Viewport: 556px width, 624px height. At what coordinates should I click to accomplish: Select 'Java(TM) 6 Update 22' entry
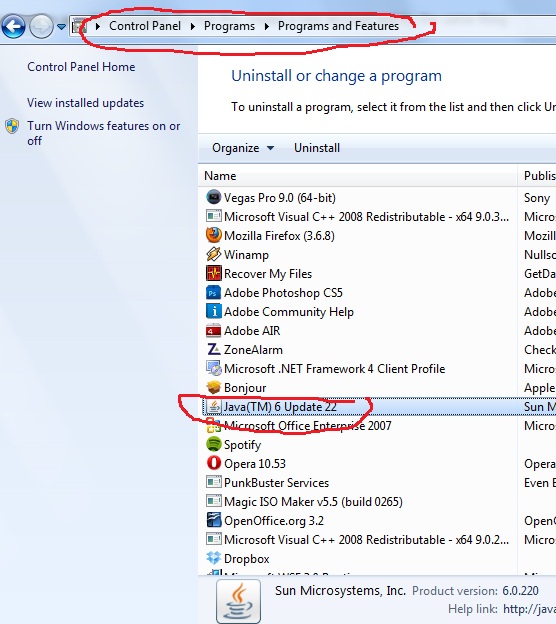click(x=280, y=407)
